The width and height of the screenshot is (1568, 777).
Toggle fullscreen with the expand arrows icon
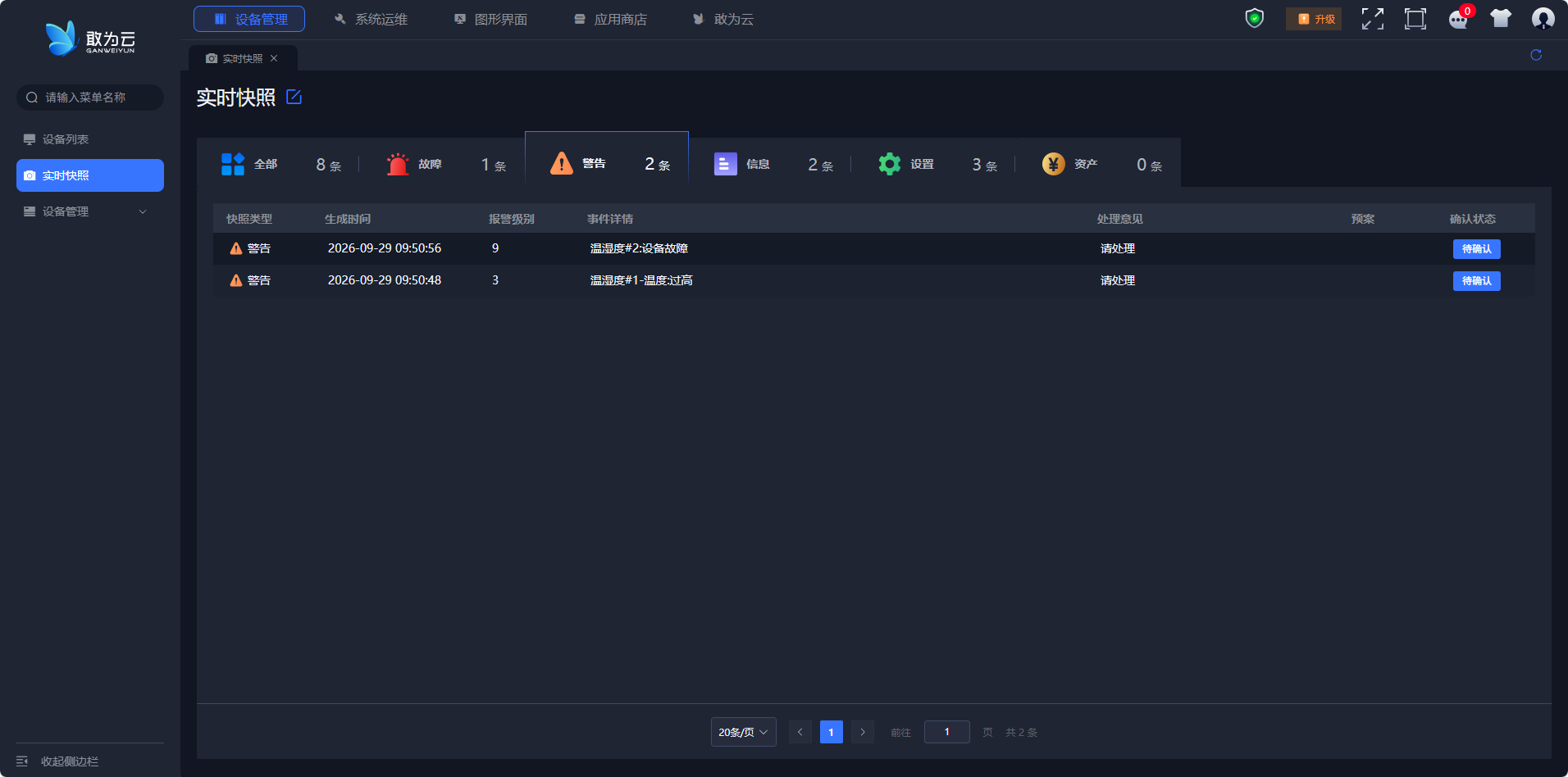pos(1373,19)
